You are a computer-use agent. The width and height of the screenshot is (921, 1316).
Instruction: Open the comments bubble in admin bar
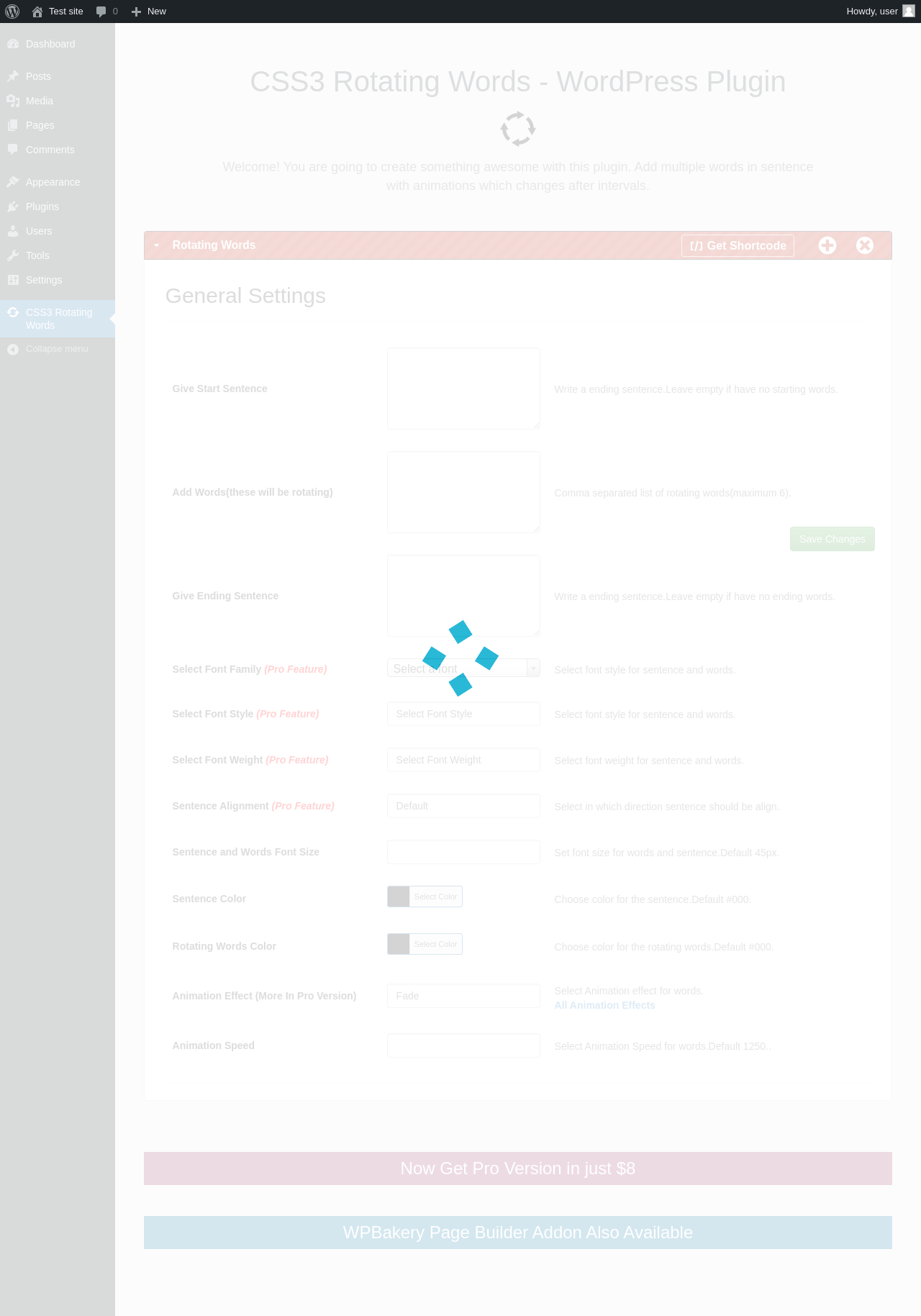(x=101, y=12)
